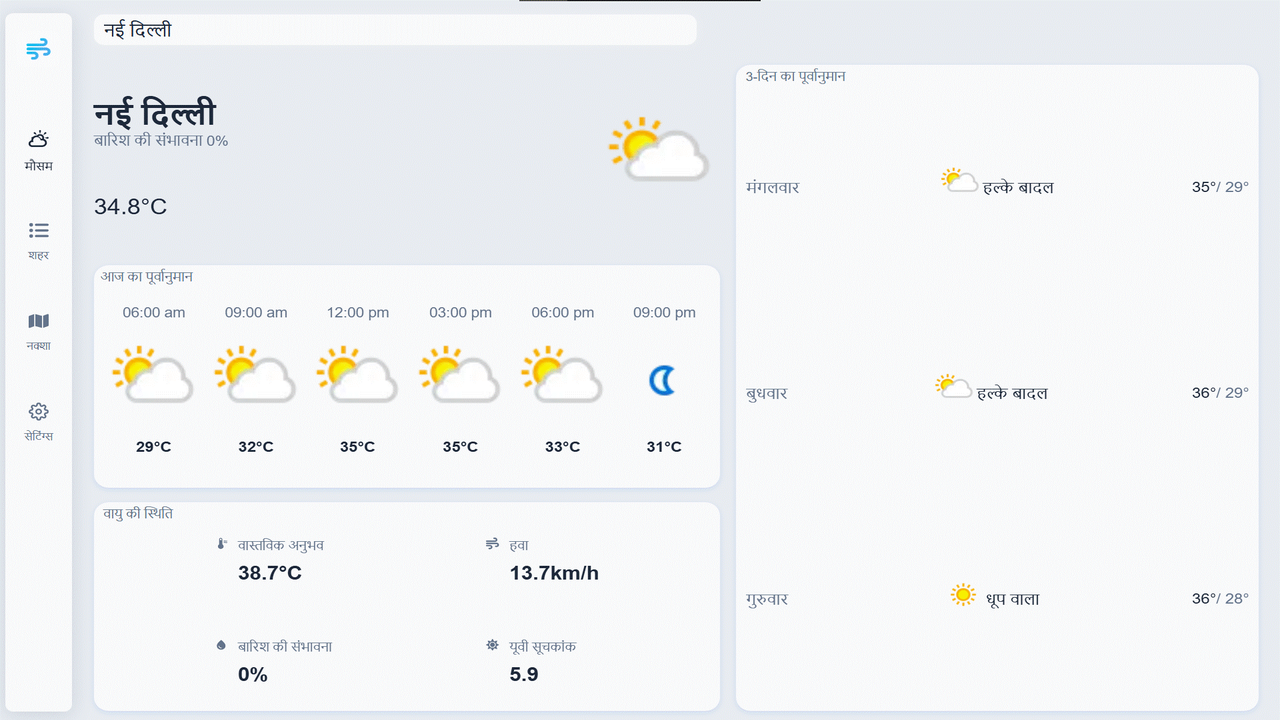The height and width of the screenshot is (720, 1280).
Task: Select the गुरुवार forecast row
Action: pos(996,597)
